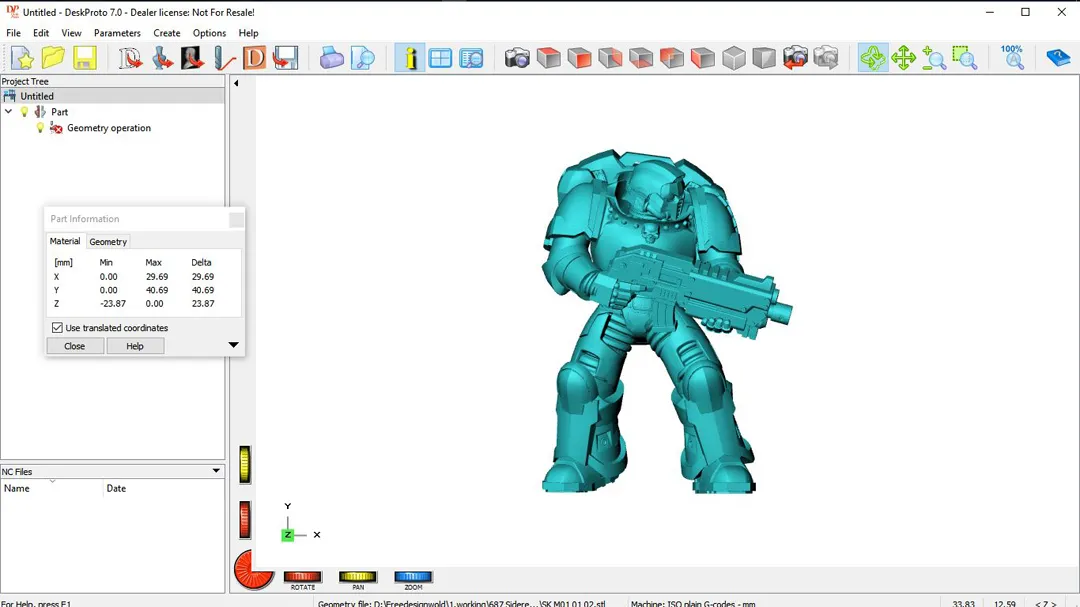This screenshot has width=1080, height=607.
Task: Open a project using the yellow folder icon
Action: [x=53, y=58]
